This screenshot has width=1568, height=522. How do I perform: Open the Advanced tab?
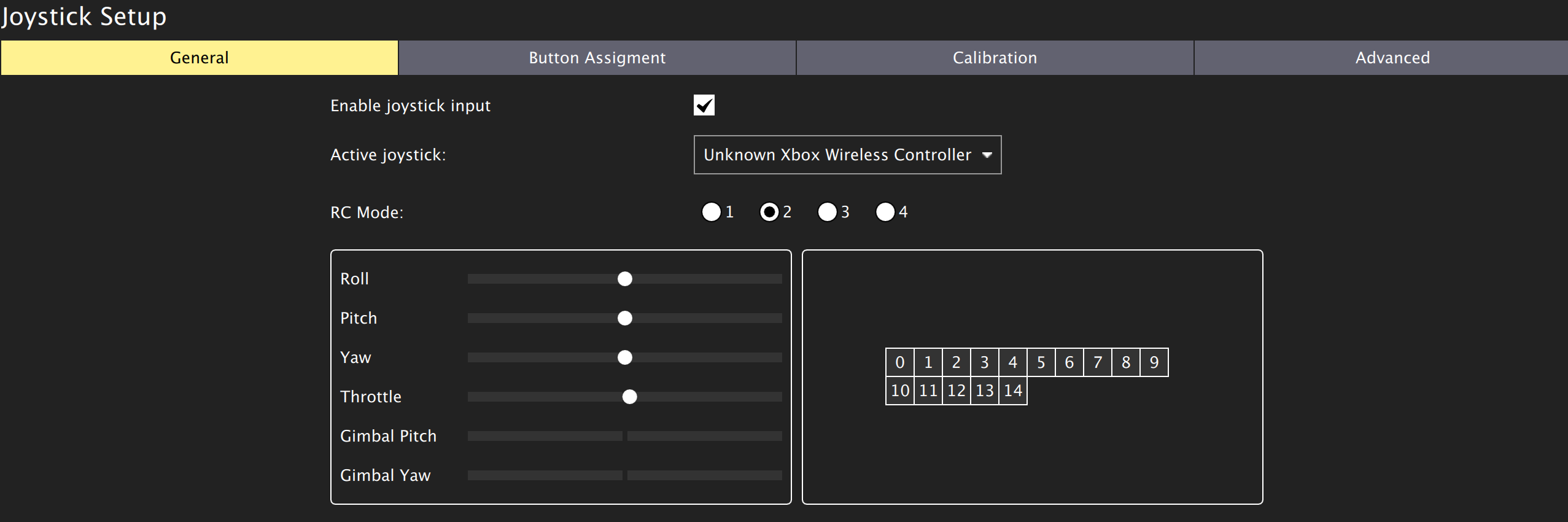tap(1381, 58)
